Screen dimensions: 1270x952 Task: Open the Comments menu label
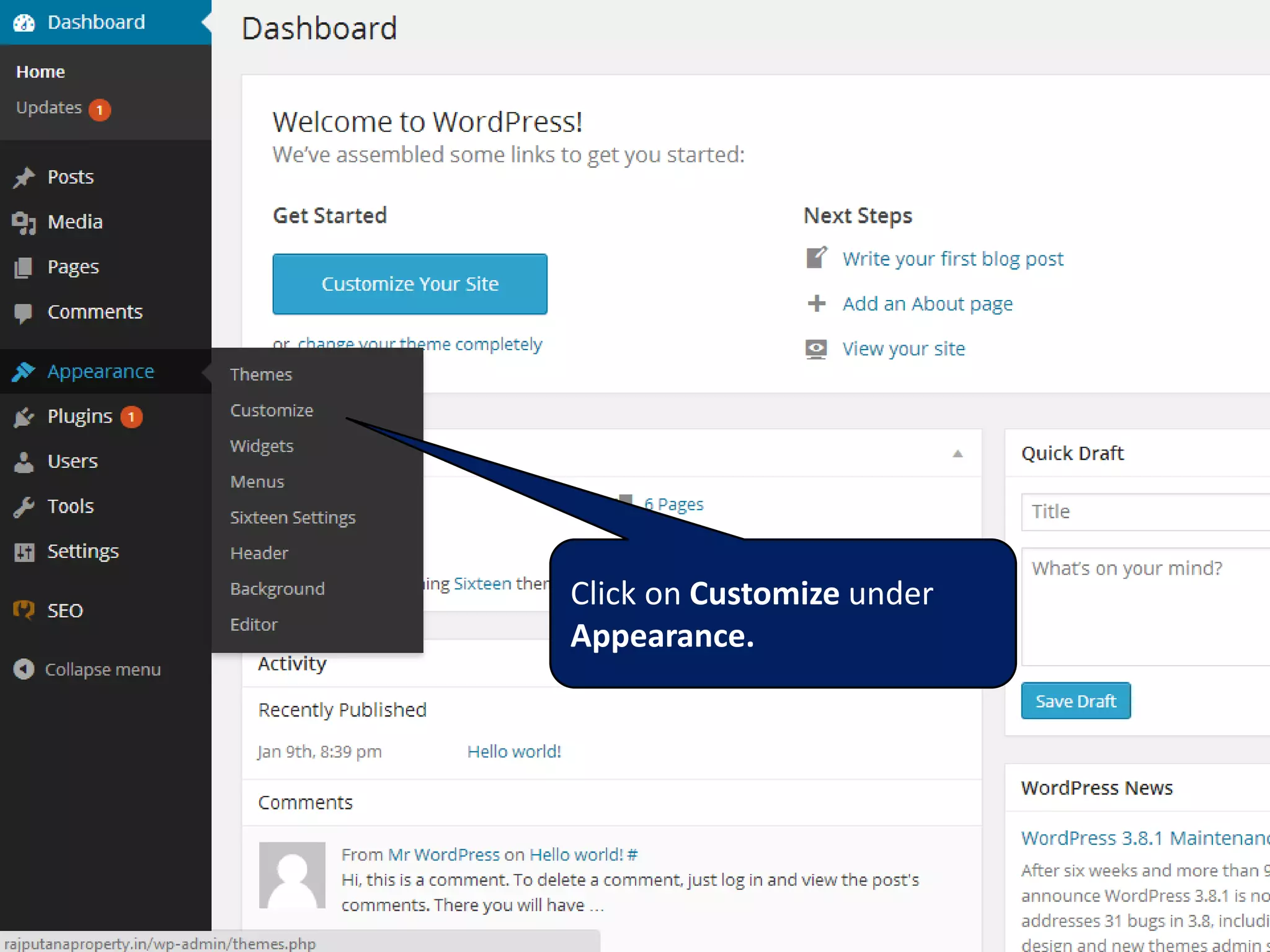(95, 312)
